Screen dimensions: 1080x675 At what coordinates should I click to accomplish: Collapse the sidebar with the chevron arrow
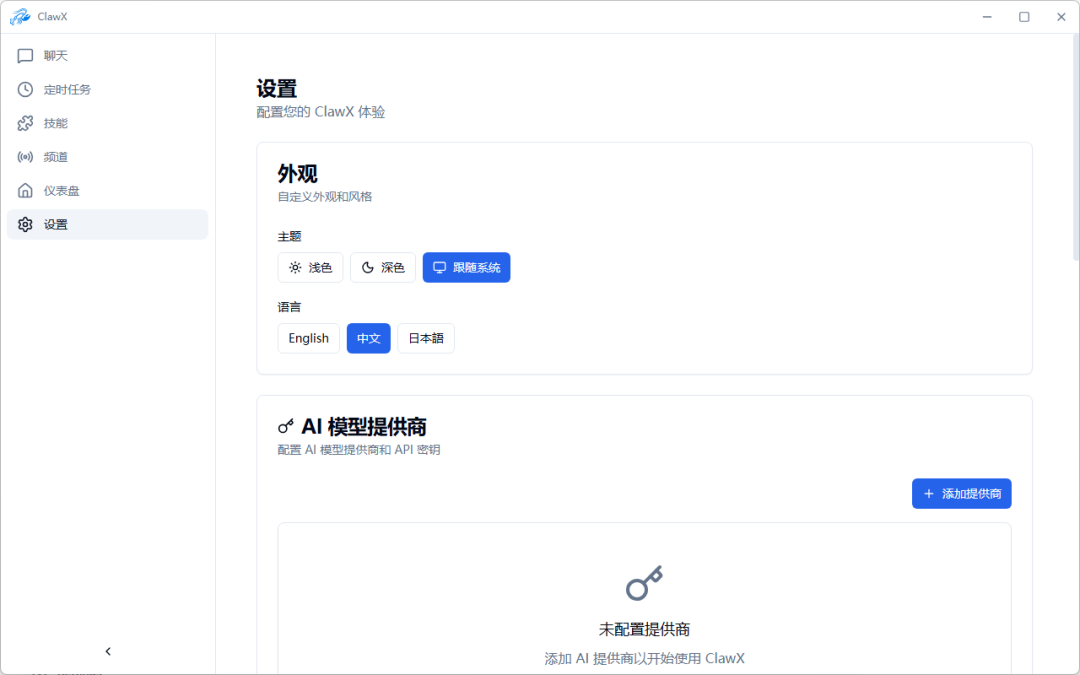[x=107, y=652]
